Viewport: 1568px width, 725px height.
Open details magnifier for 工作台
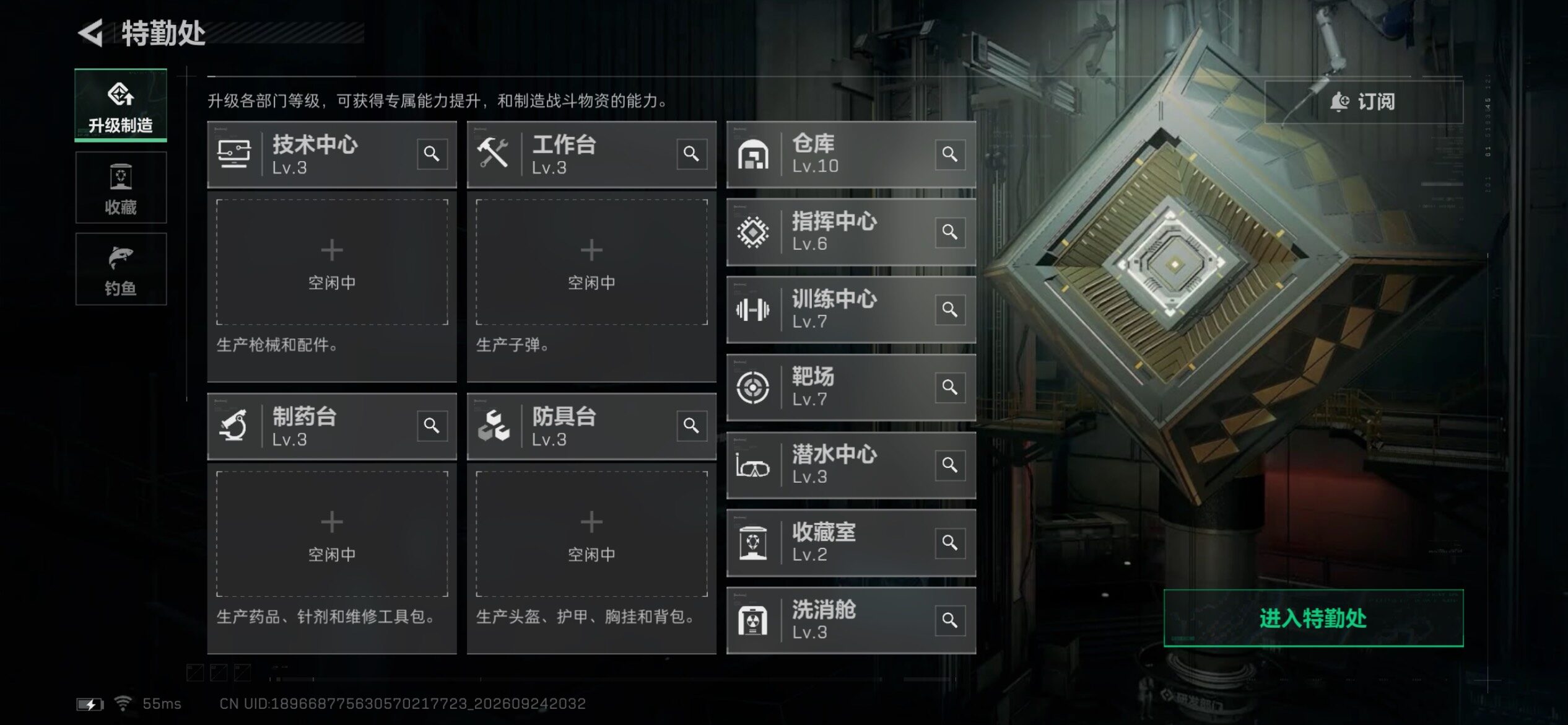[x=691, y=154]
